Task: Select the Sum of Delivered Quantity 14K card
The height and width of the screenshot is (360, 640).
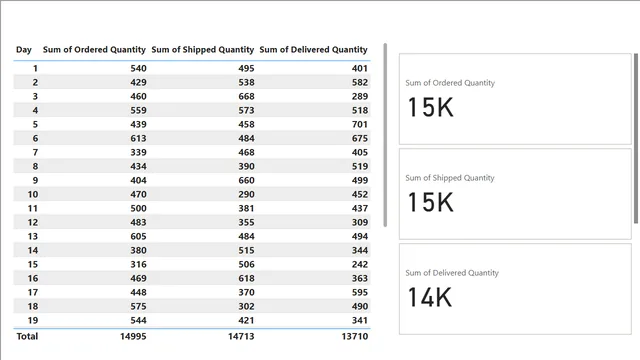Action: coord(515,289)
